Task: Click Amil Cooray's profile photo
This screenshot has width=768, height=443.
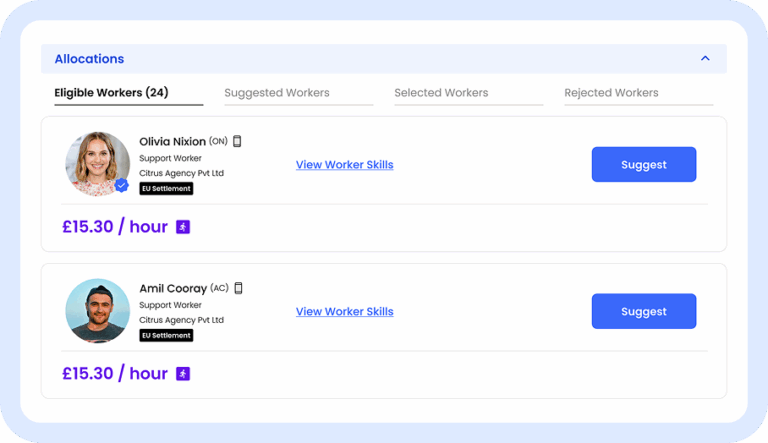Action: [97, 310]
